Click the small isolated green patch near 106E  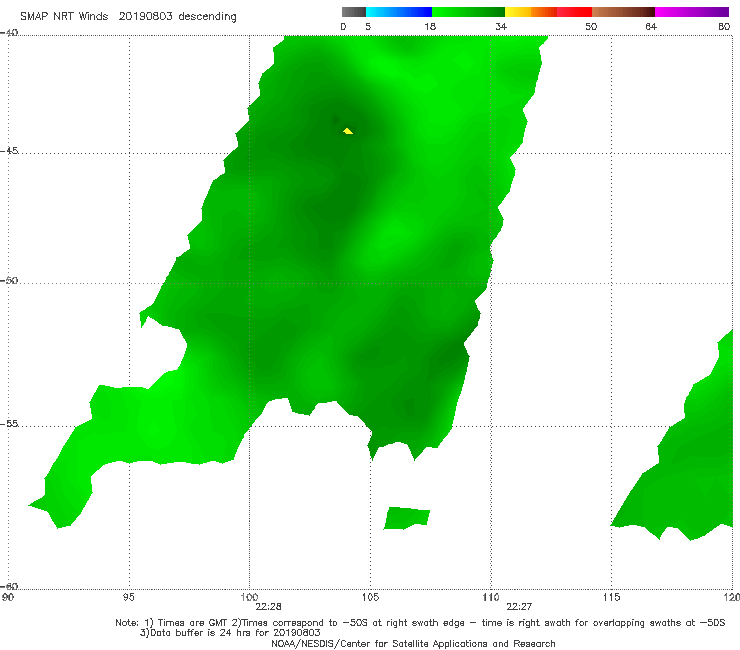click(x=406, y=518)
